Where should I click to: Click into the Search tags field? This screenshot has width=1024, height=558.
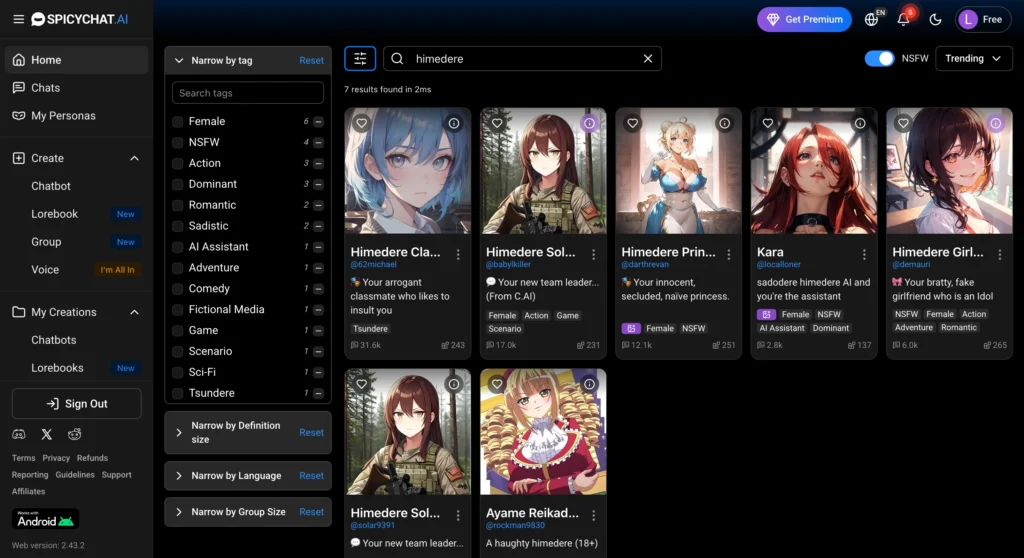pyautogui.click(x=248, y=93)
